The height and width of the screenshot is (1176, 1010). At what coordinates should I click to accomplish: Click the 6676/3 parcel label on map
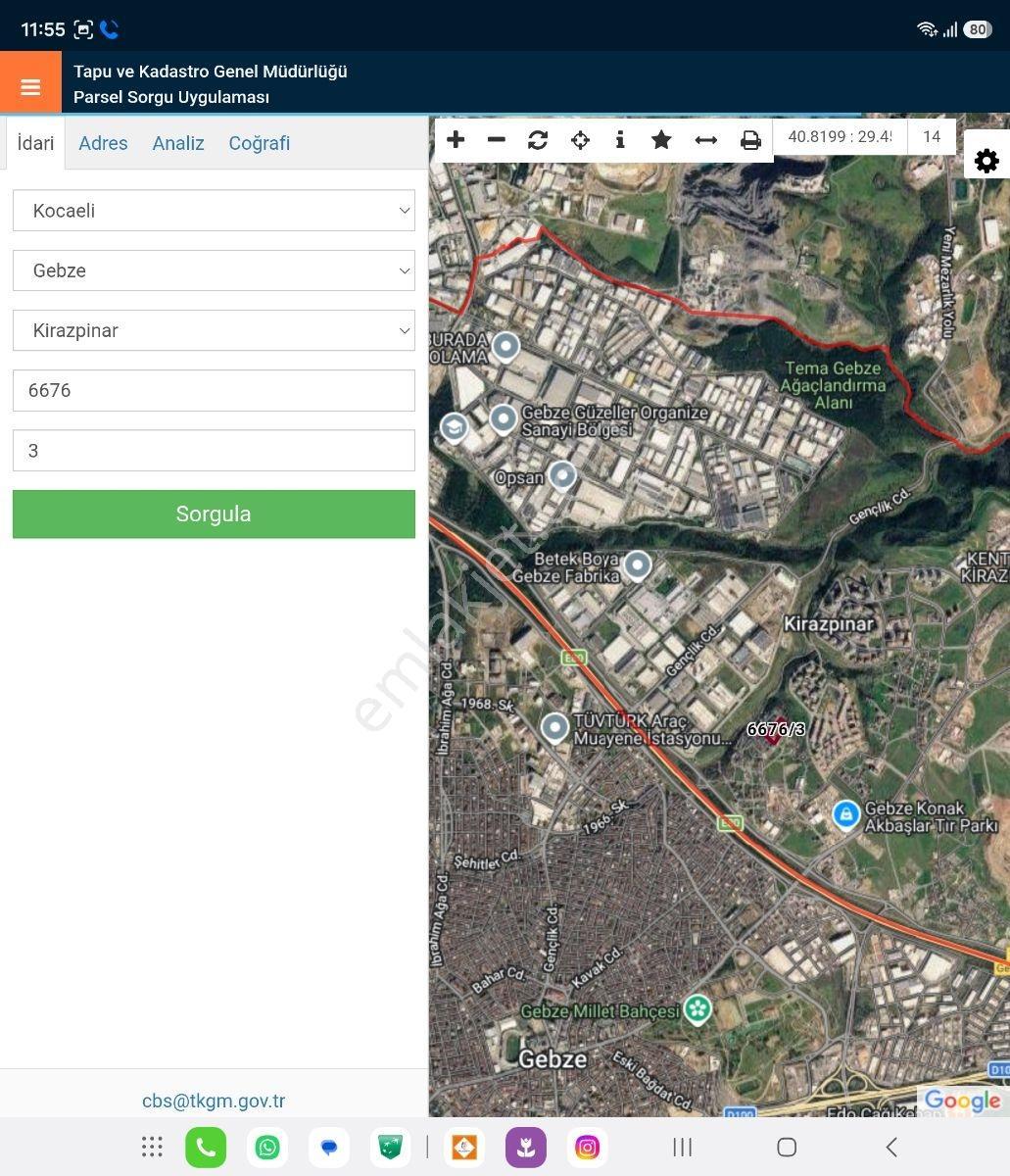[x=776, y=729]
